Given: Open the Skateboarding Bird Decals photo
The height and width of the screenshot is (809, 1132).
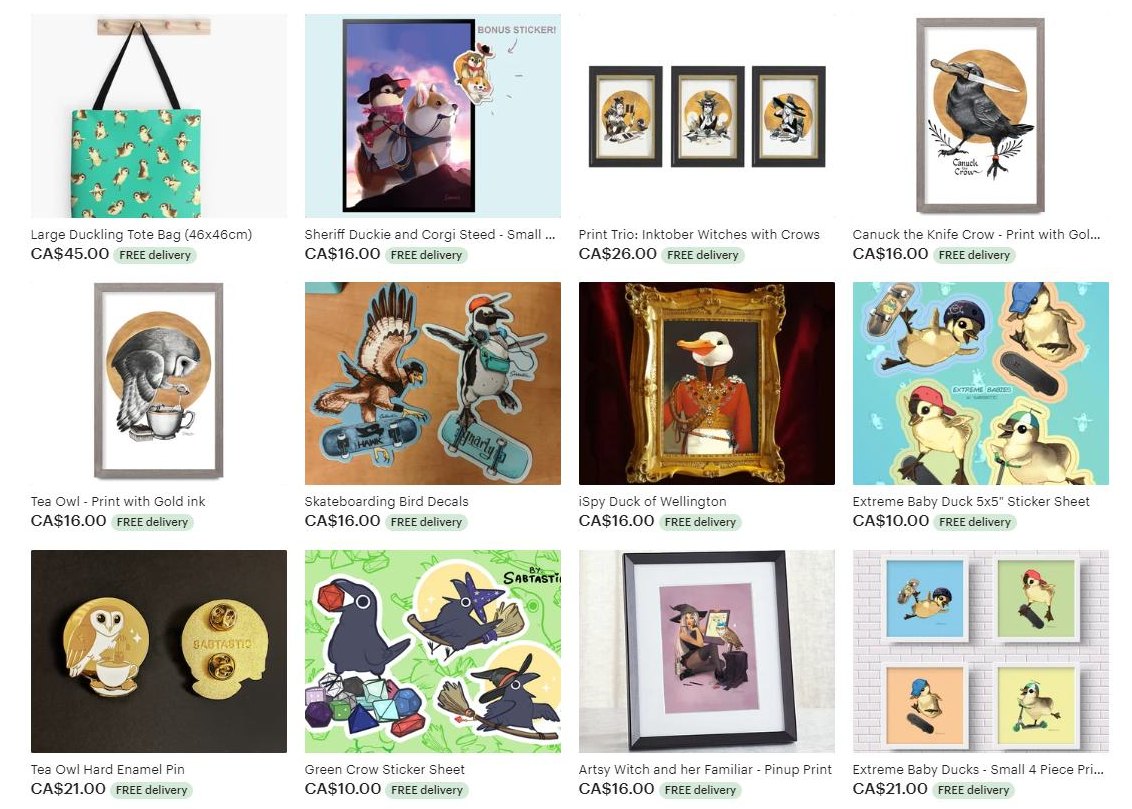Looking at the screenshot, I should pos(432,383).
